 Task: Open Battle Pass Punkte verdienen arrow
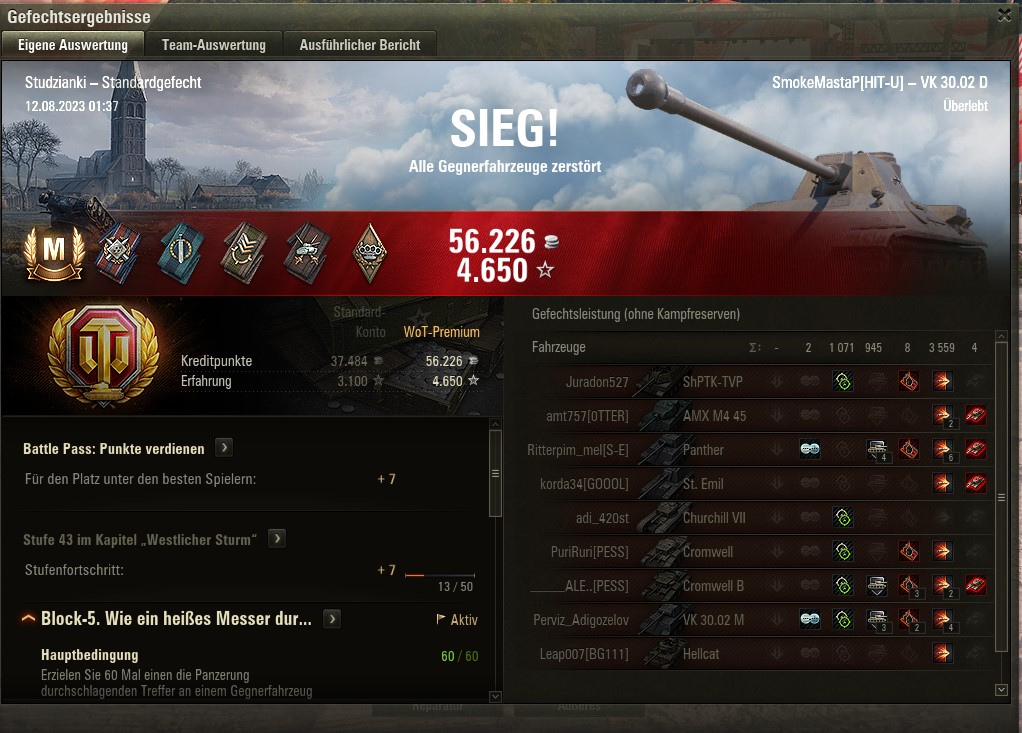pyautogui.click(x=224, y=448)
